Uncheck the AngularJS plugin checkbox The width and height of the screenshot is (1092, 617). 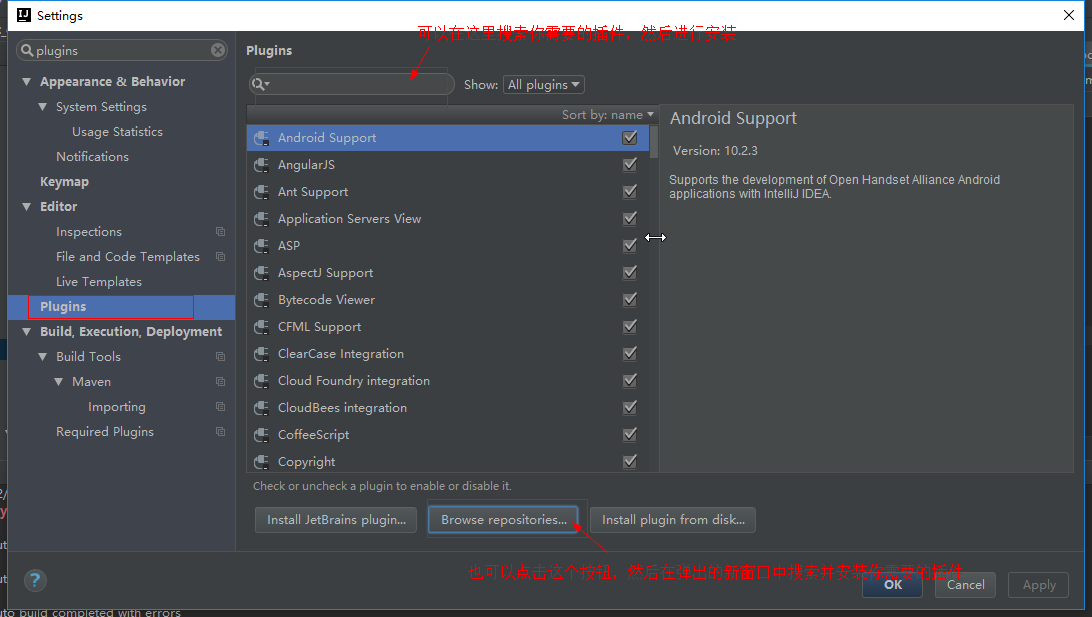point(630,165)
